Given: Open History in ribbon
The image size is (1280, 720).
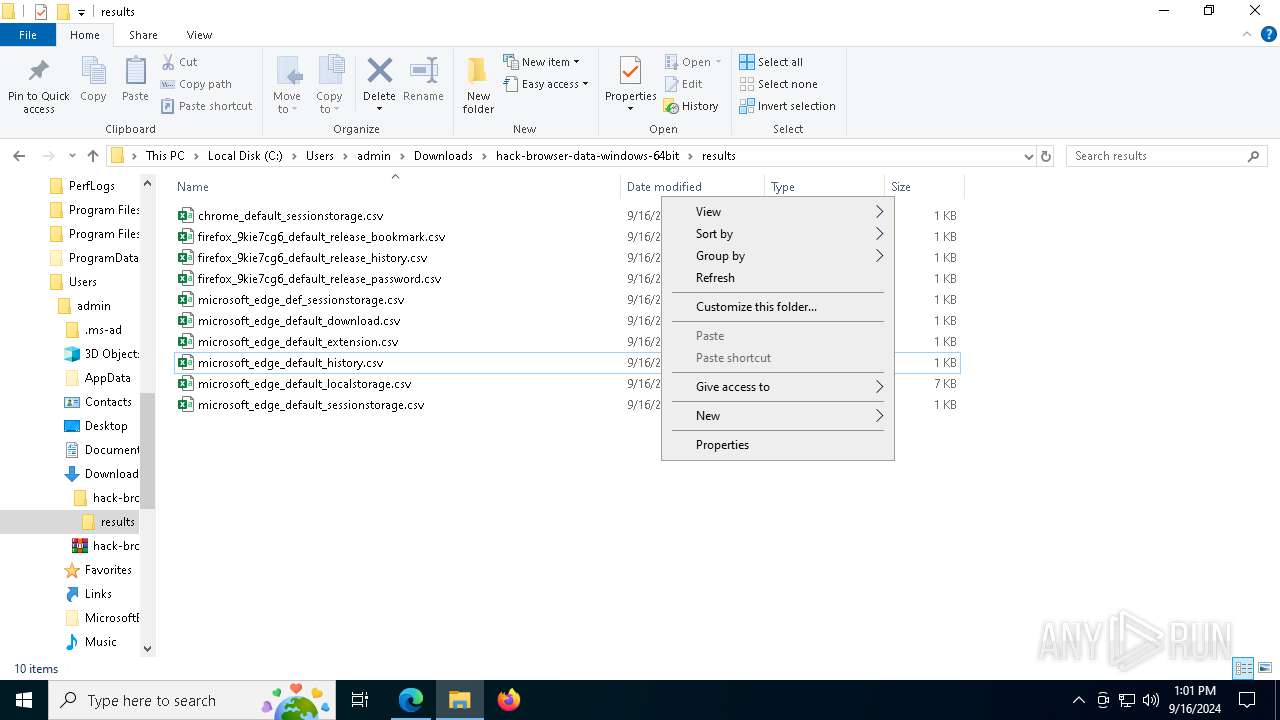Looking at the screenshot, I should pyautogui.click(x=691, y=106).
